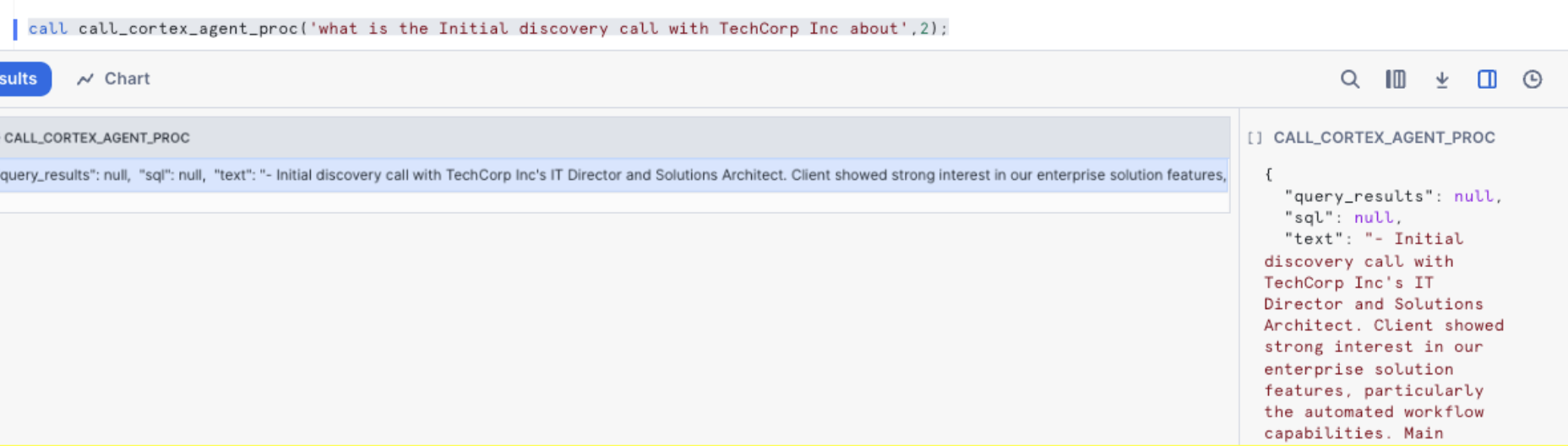This screenshot has height=446, width=1568.
Task: Open the query history clock icon
Action: click(x=1532, y=79)
